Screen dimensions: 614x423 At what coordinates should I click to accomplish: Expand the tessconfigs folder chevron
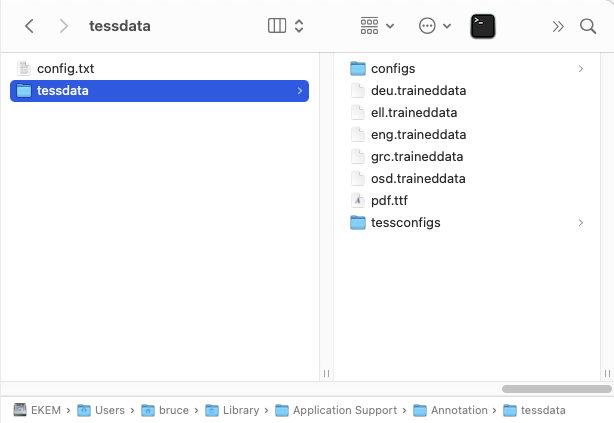(580, 223)
